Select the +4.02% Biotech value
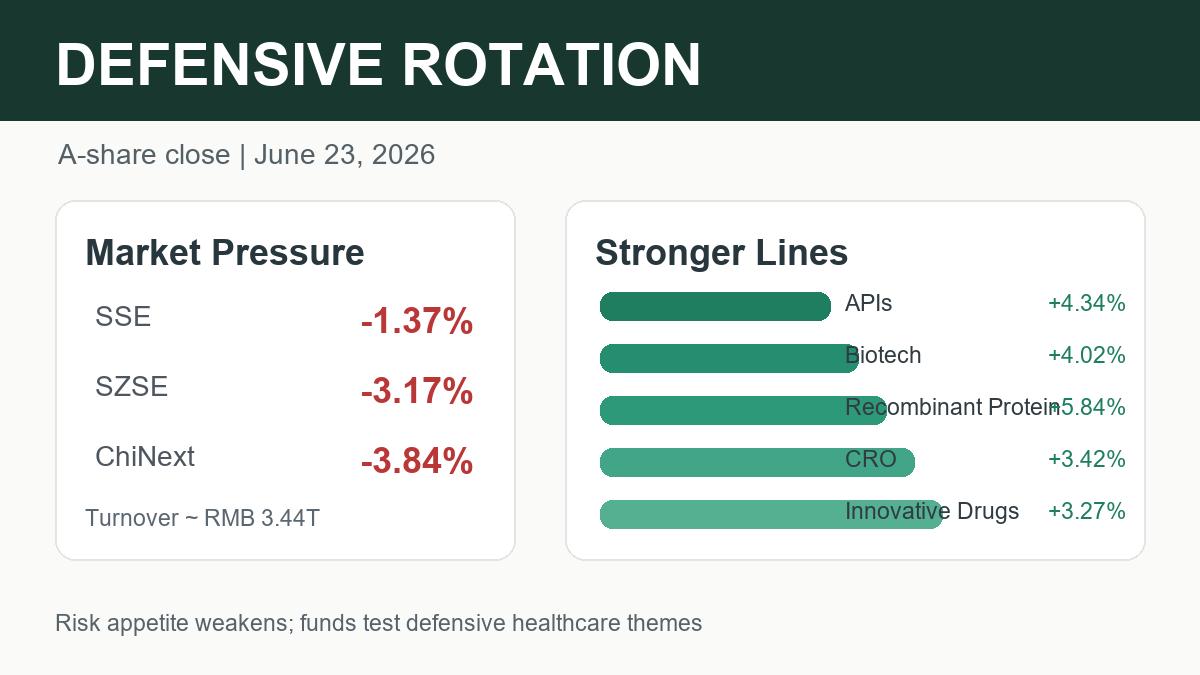 [1086, 355]
